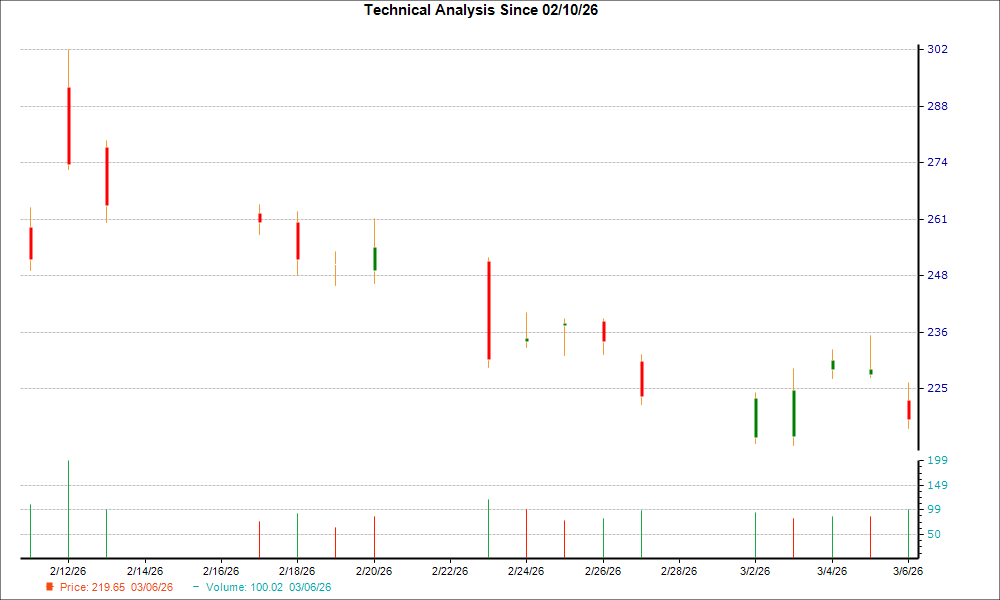
Task: Click the vertical price axis line on the right
Action: [917, 250]
